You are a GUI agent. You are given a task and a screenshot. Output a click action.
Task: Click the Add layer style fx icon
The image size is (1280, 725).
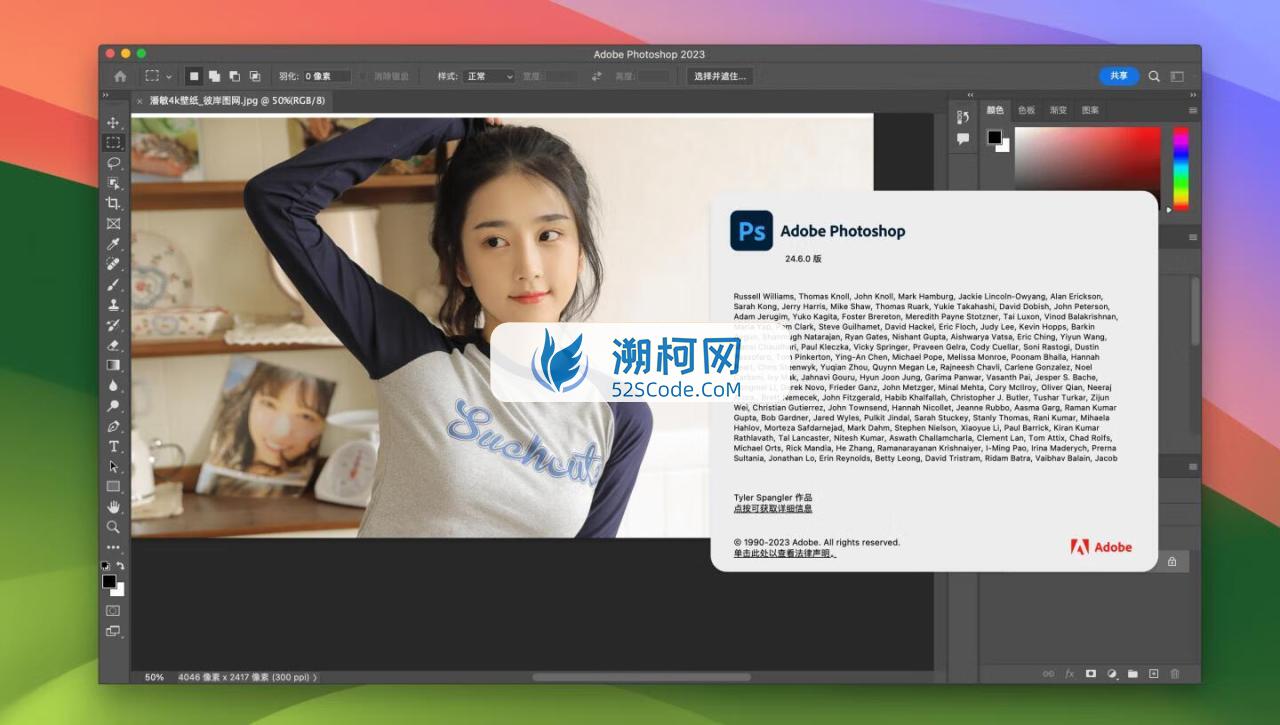[x=1069, y=674]
